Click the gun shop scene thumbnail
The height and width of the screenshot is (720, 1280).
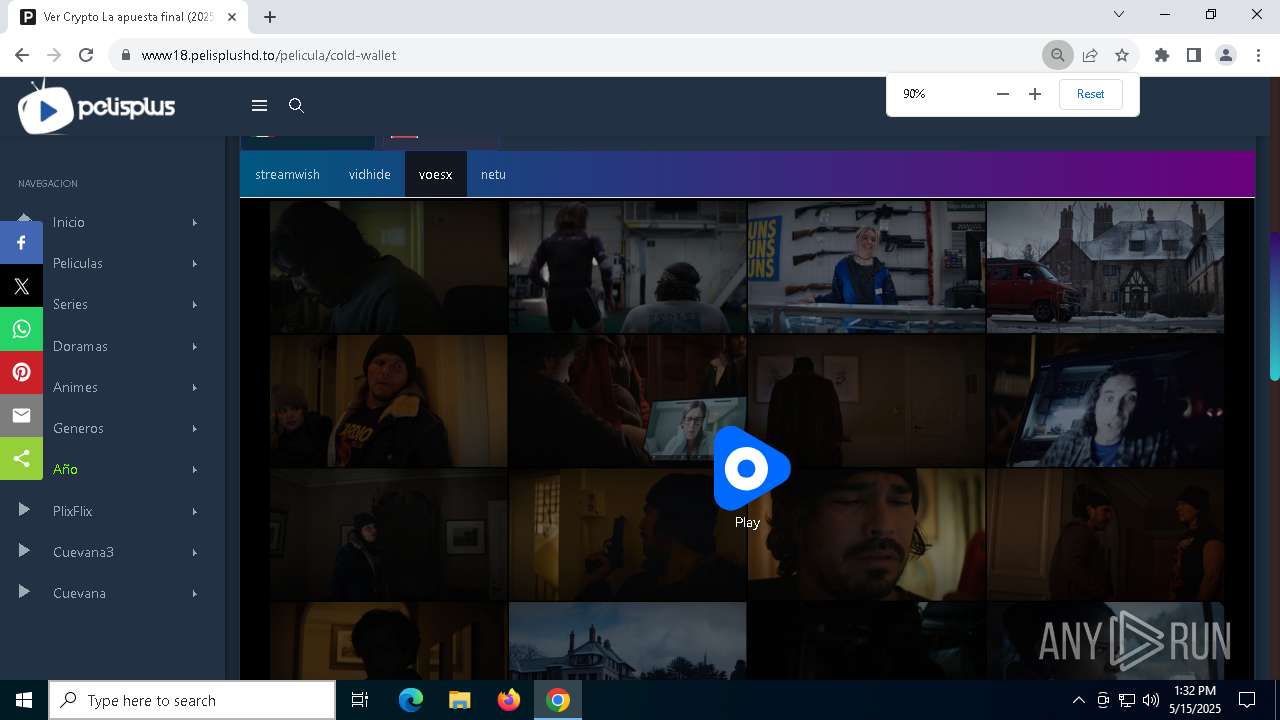tap(866, 266)
